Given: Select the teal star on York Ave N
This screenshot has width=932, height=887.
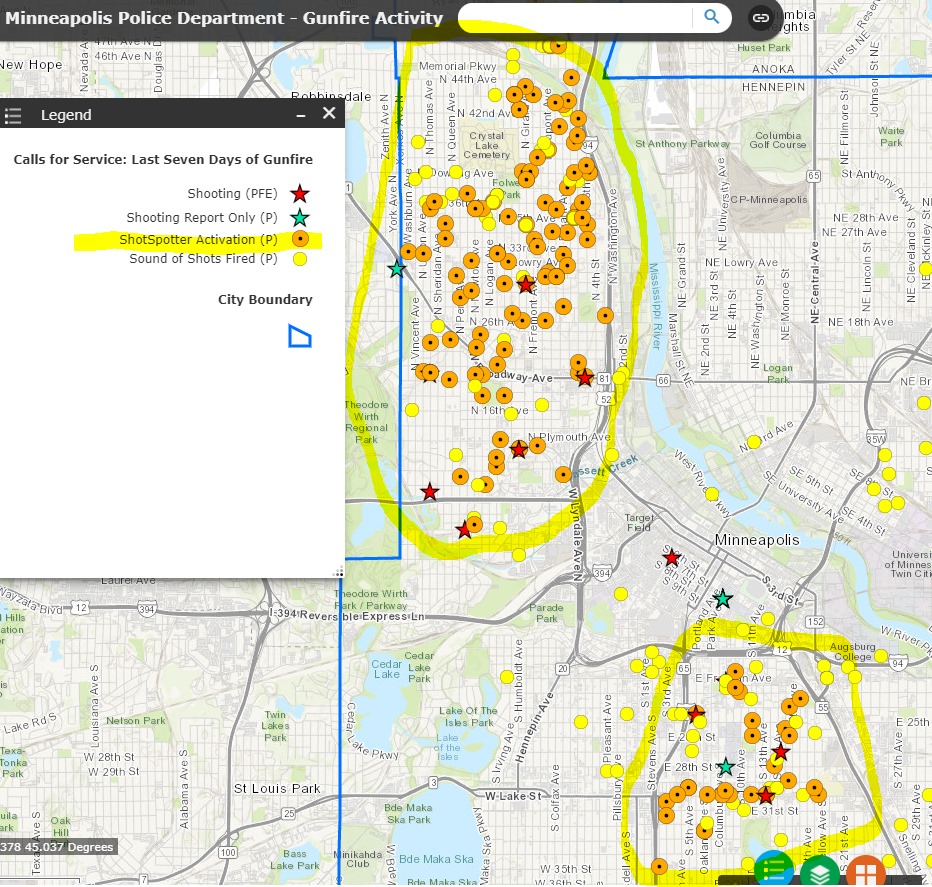Looking at the screenshot, I should click(x=396, y=269).
